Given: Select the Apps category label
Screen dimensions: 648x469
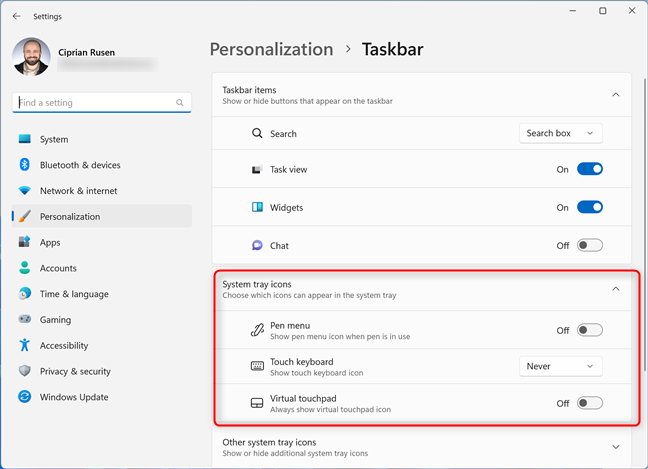Looking at the screenshot, I should [50, 243].
